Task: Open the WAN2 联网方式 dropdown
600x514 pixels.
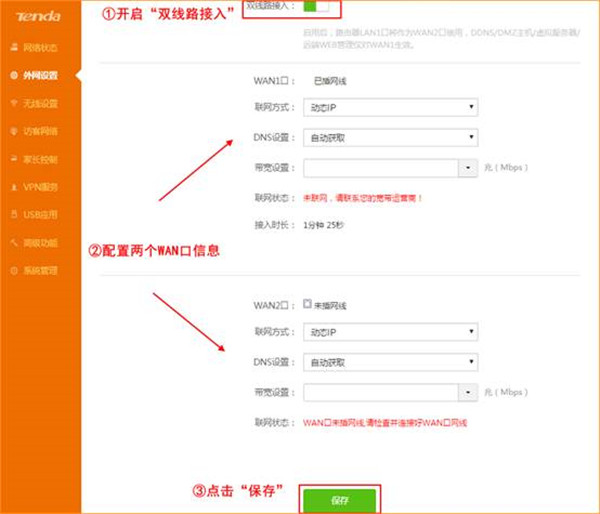Action: click(x=390, y=332)
